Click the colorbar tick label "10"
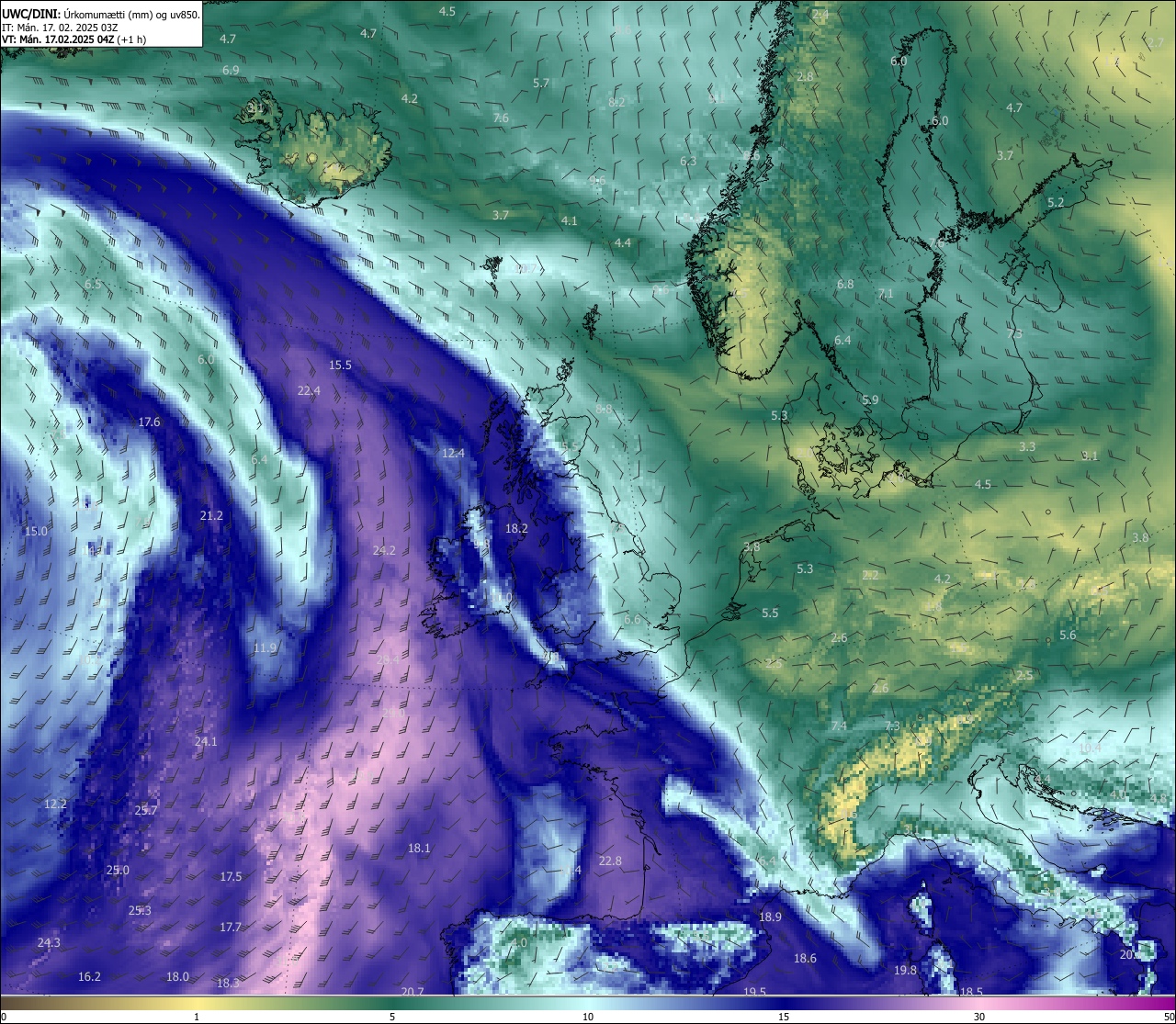 click(x=588, y=1017)
